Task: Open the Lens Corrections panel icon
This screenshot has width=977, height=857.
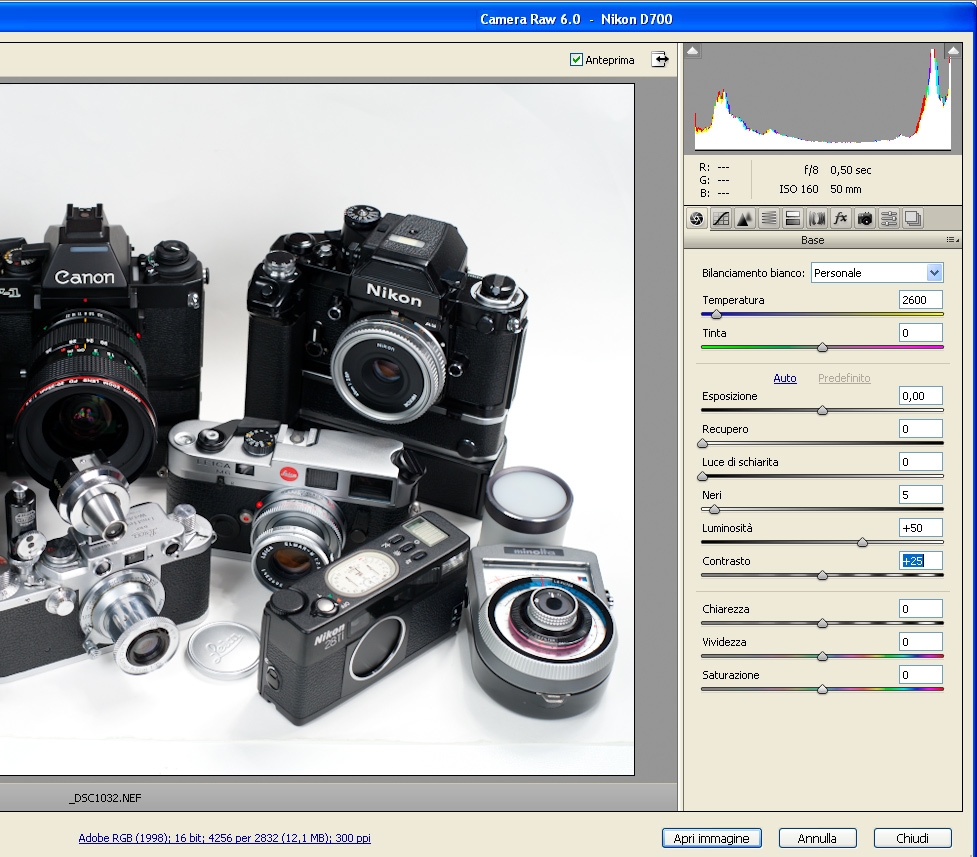Action: coord(817,219)
